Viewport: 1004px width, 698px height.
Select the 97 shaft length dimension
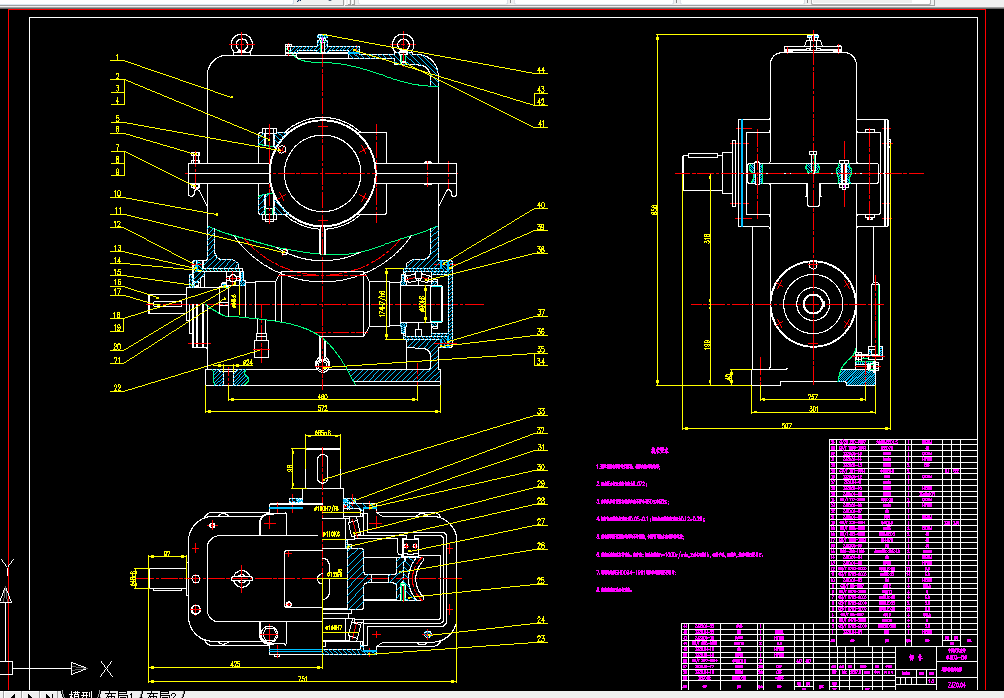(167, 553)
